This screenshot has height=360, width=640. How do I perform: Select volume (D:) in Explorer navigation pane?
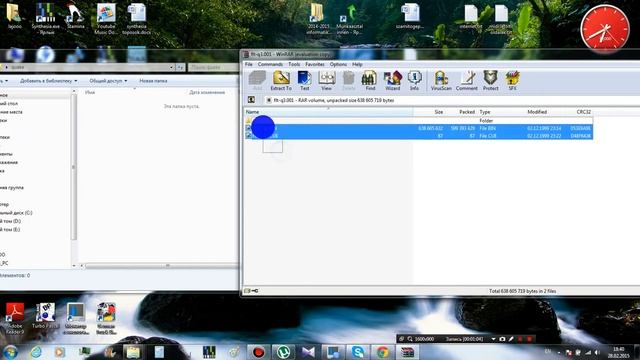(11, 221)
